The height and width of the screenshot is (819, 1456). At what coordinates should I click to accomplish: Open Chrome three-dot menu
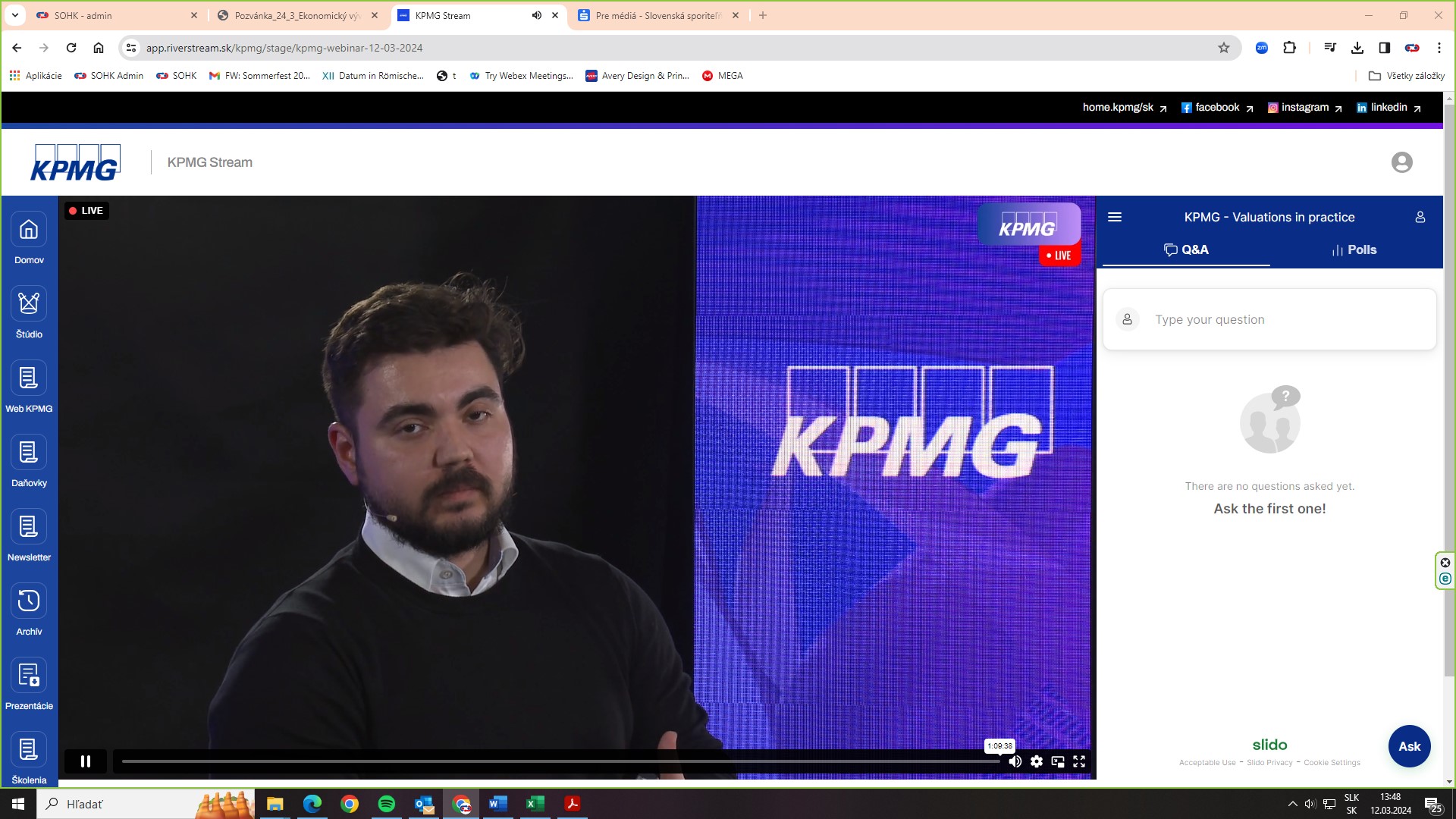1439,48
